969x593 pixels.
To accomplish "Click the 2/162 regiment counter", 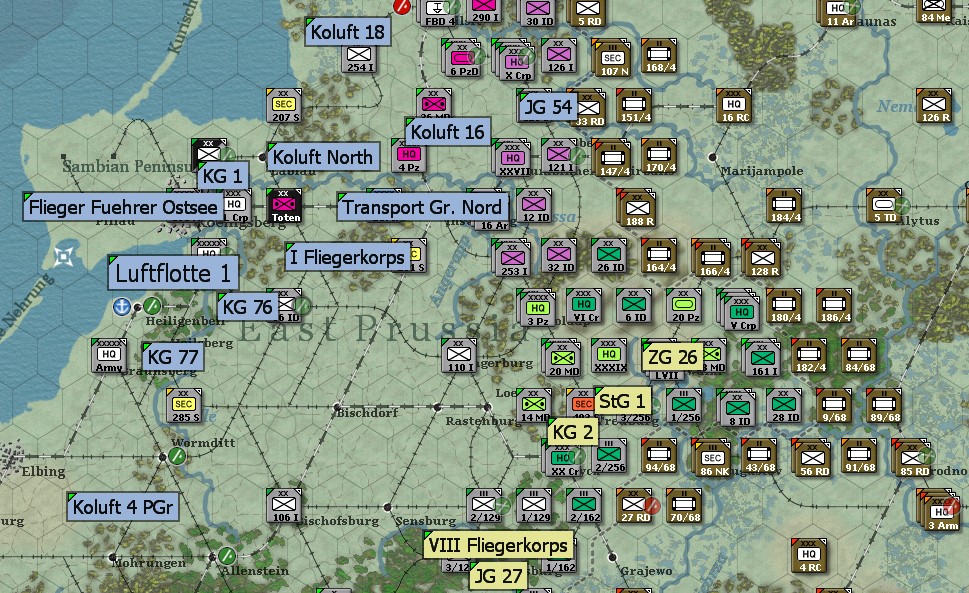I will (x=585, y=506).
